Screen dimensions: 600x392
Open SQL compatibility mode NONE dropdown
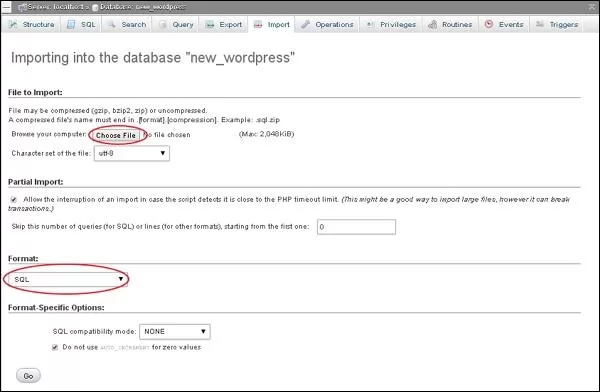coord(174,332)
